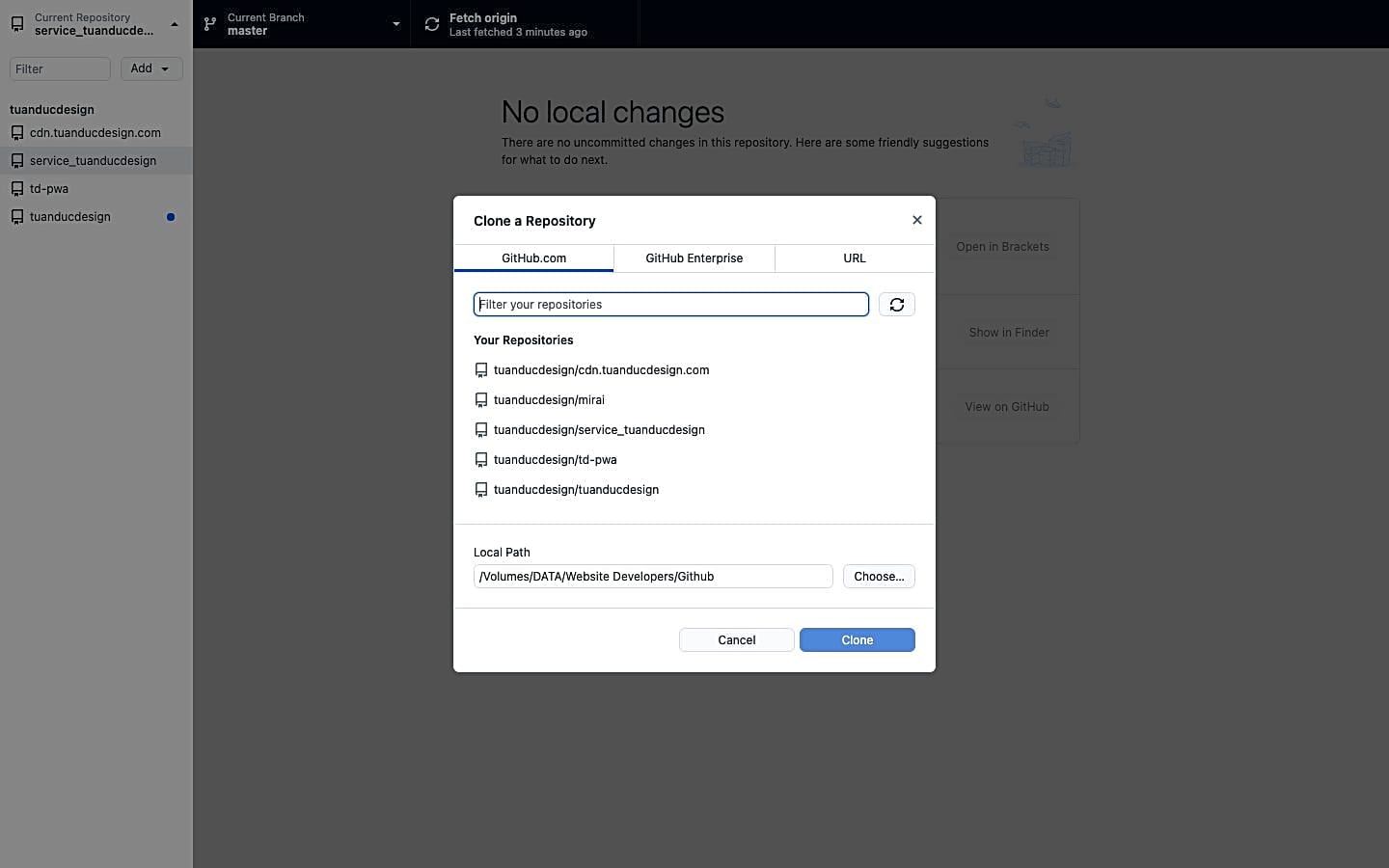The height and width of the screenshot is (868, 1389).
Task: Expand the Current Repository dropdown arrow
Action: 175,24
